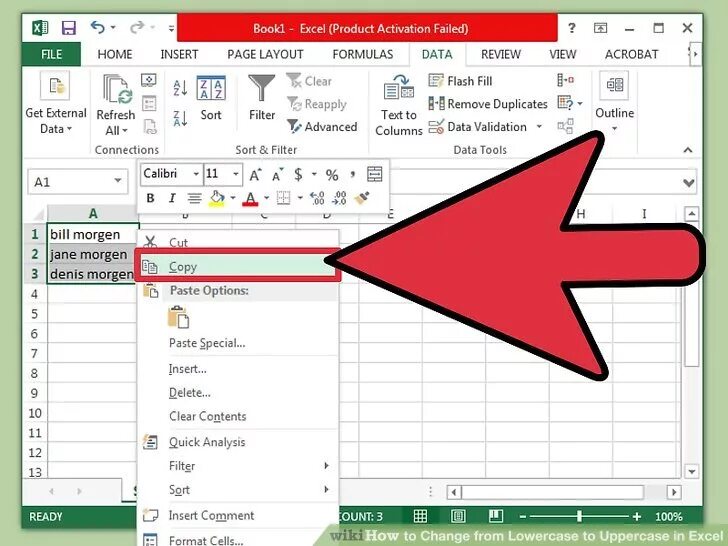Click the Outline group icon

point(614,85)
